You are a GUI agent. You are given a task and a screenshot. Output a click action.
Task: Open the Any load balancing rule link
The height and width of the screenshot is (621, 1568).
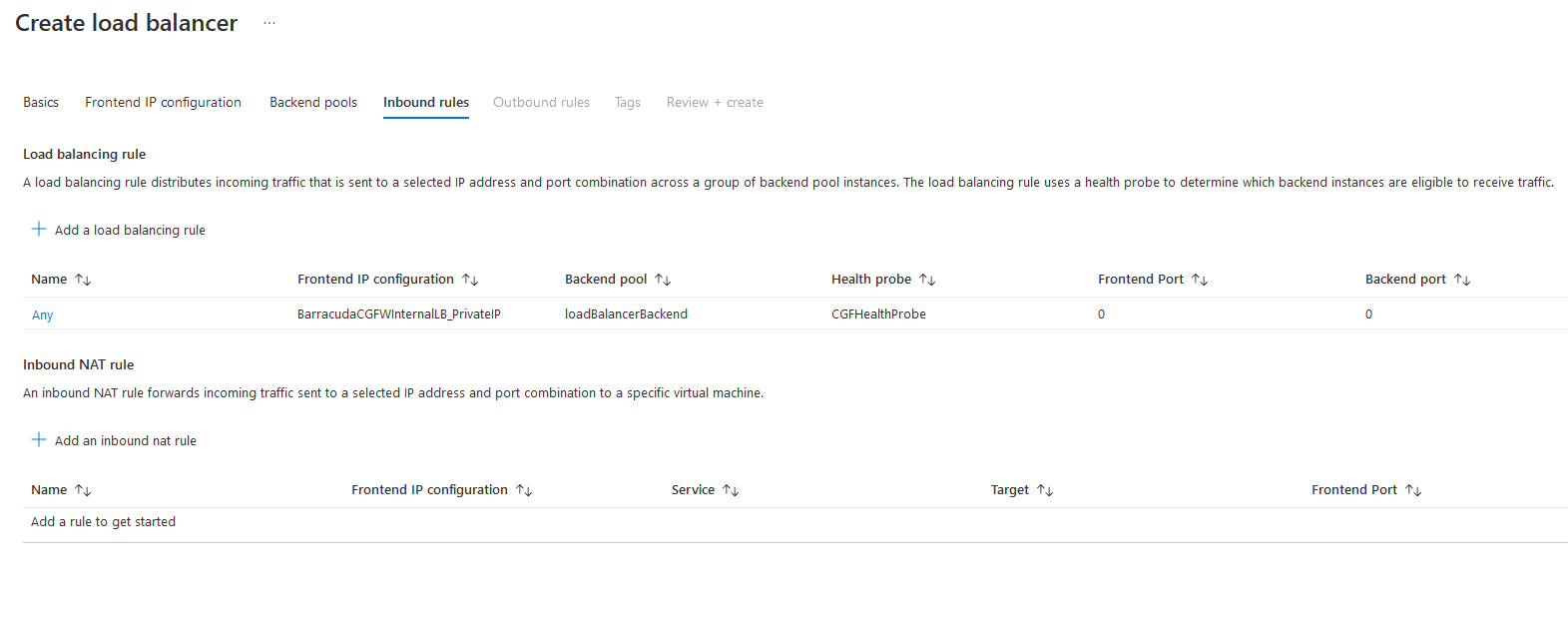[42, 314]
